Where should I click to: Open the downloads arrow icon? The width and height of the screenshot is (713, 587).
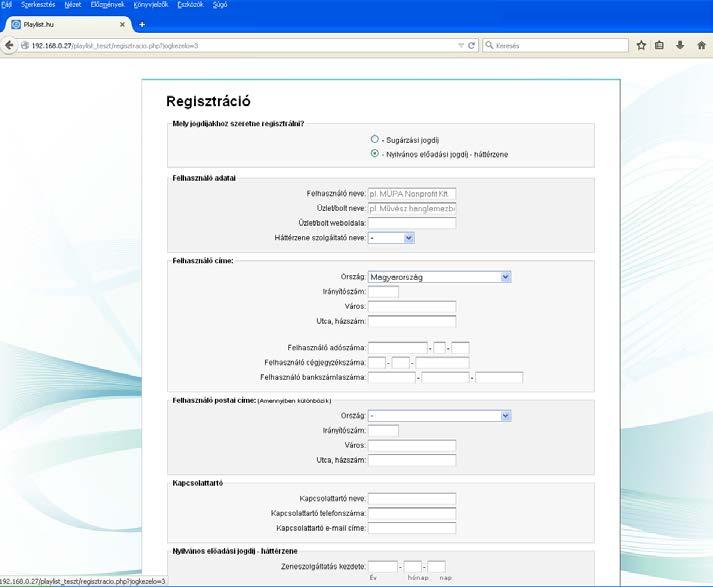coord(680,45)
